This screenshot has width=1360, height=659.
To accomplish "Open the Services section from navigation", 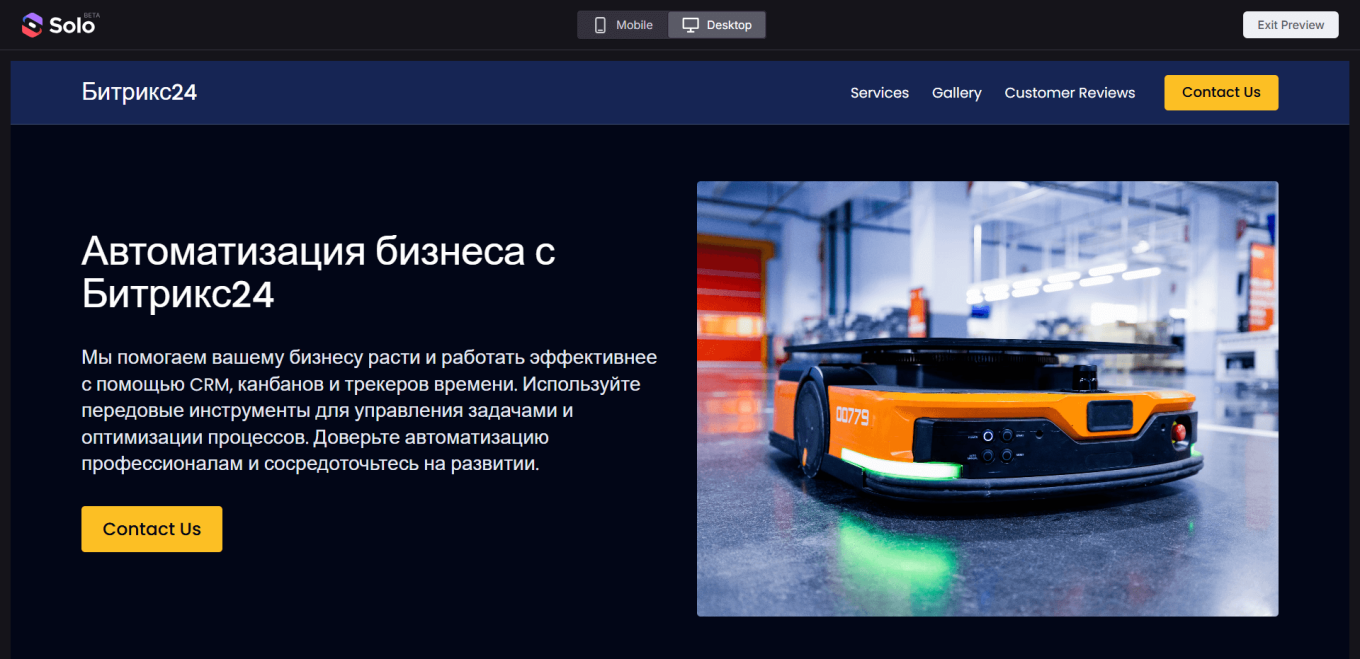I will 879,92.
